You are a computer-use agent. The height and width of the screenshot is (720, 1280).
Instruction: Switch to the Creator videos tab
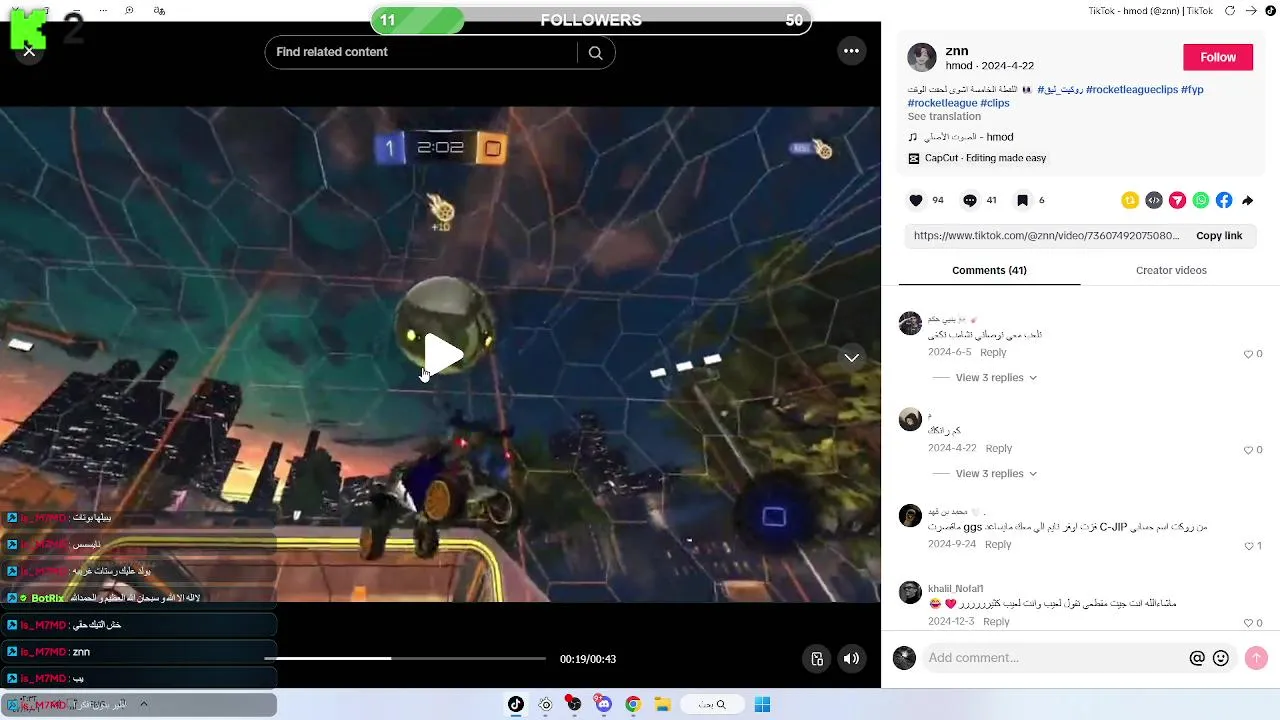[1171, 270]
